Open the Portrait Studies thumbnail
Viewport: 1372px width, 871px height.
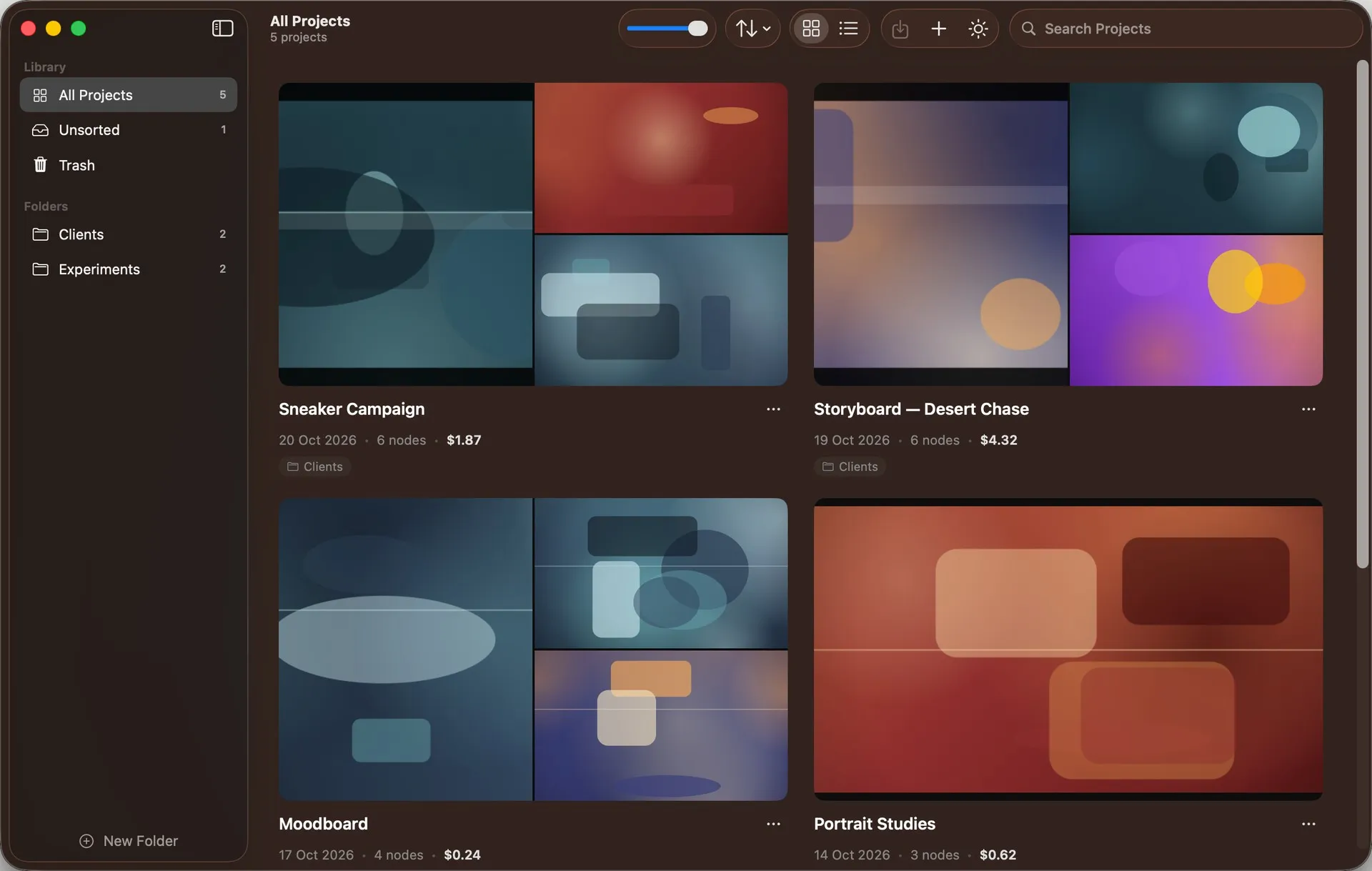tap(1068, 649)
